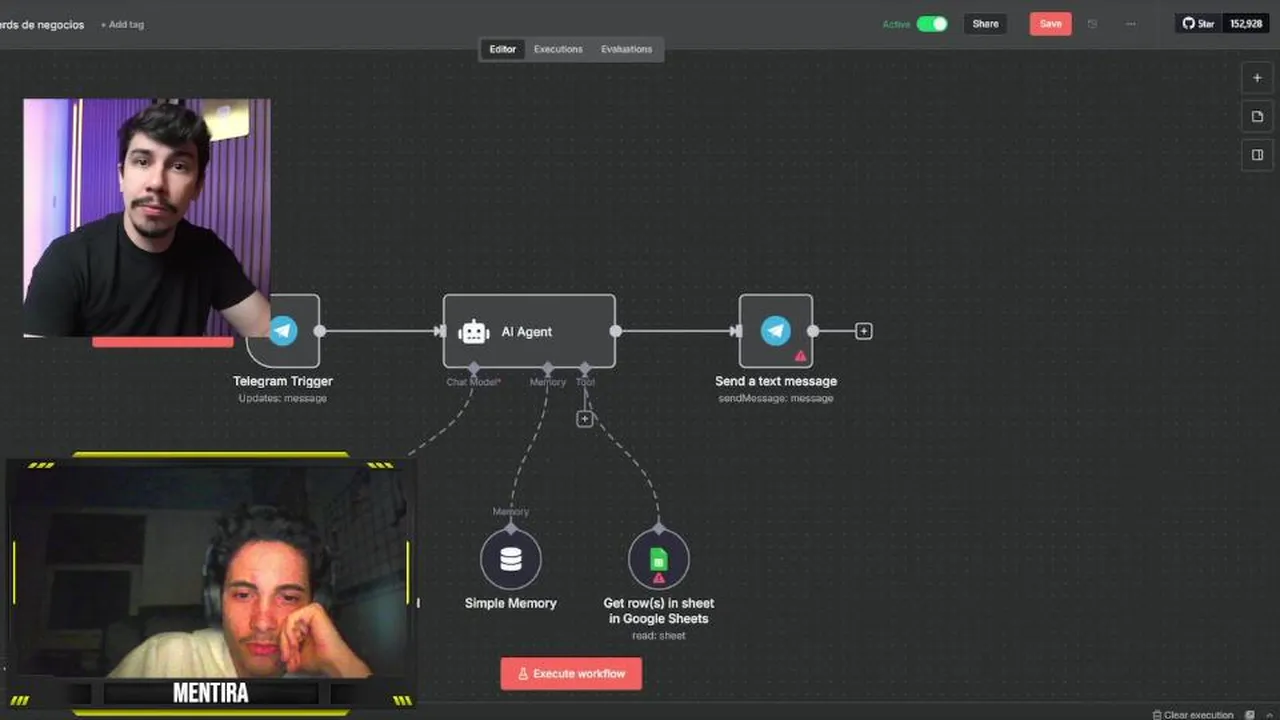
Task: Click the Telegram Trigger label text
Action: (283, 381)
